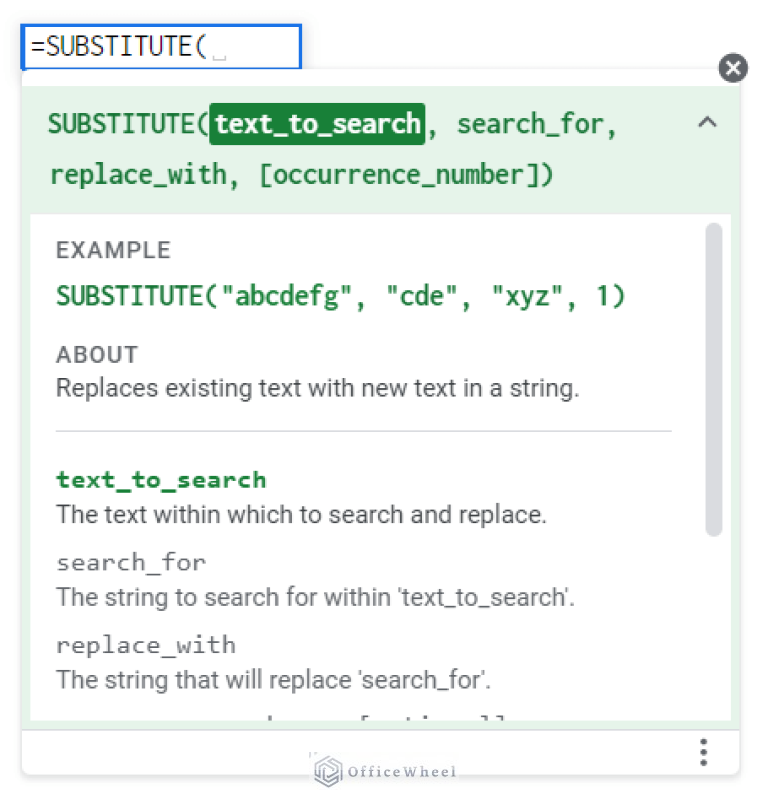Viewport: 768px width, 810px height.
Task: Click the =SUBSTITUTE( formula input cell
Action: [161, 46]
